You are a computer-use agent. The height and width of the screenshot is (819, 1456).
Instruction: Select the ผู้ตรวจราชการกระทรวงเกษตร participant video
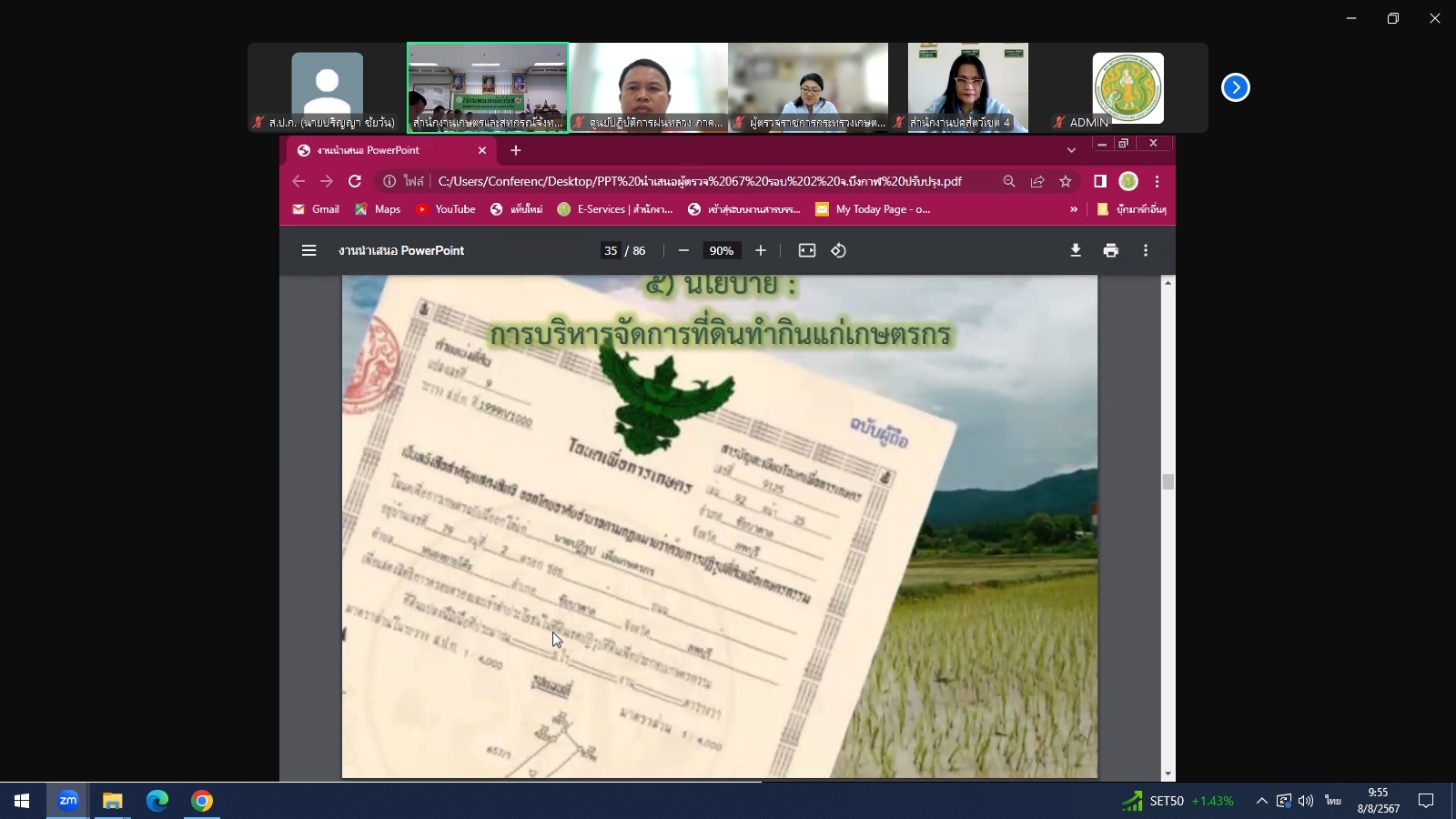coord(809,87)
